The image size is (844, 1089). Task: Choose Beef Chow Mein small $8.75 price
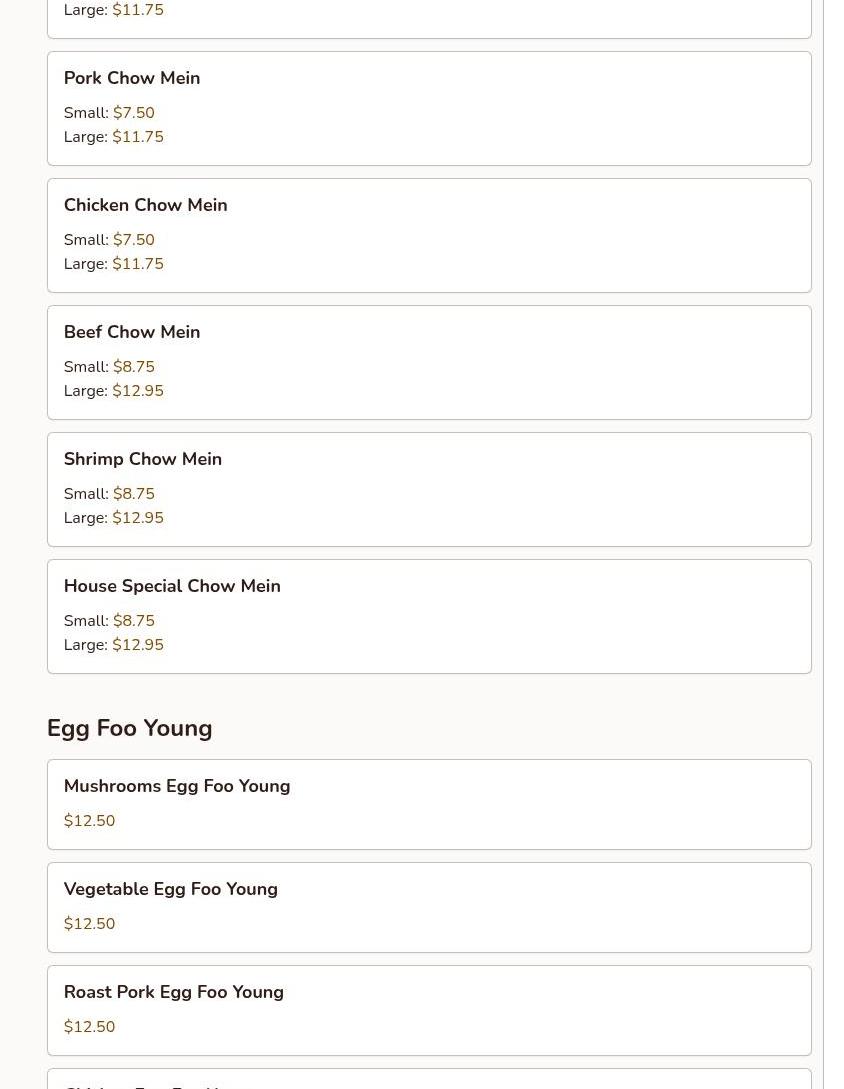133,367
